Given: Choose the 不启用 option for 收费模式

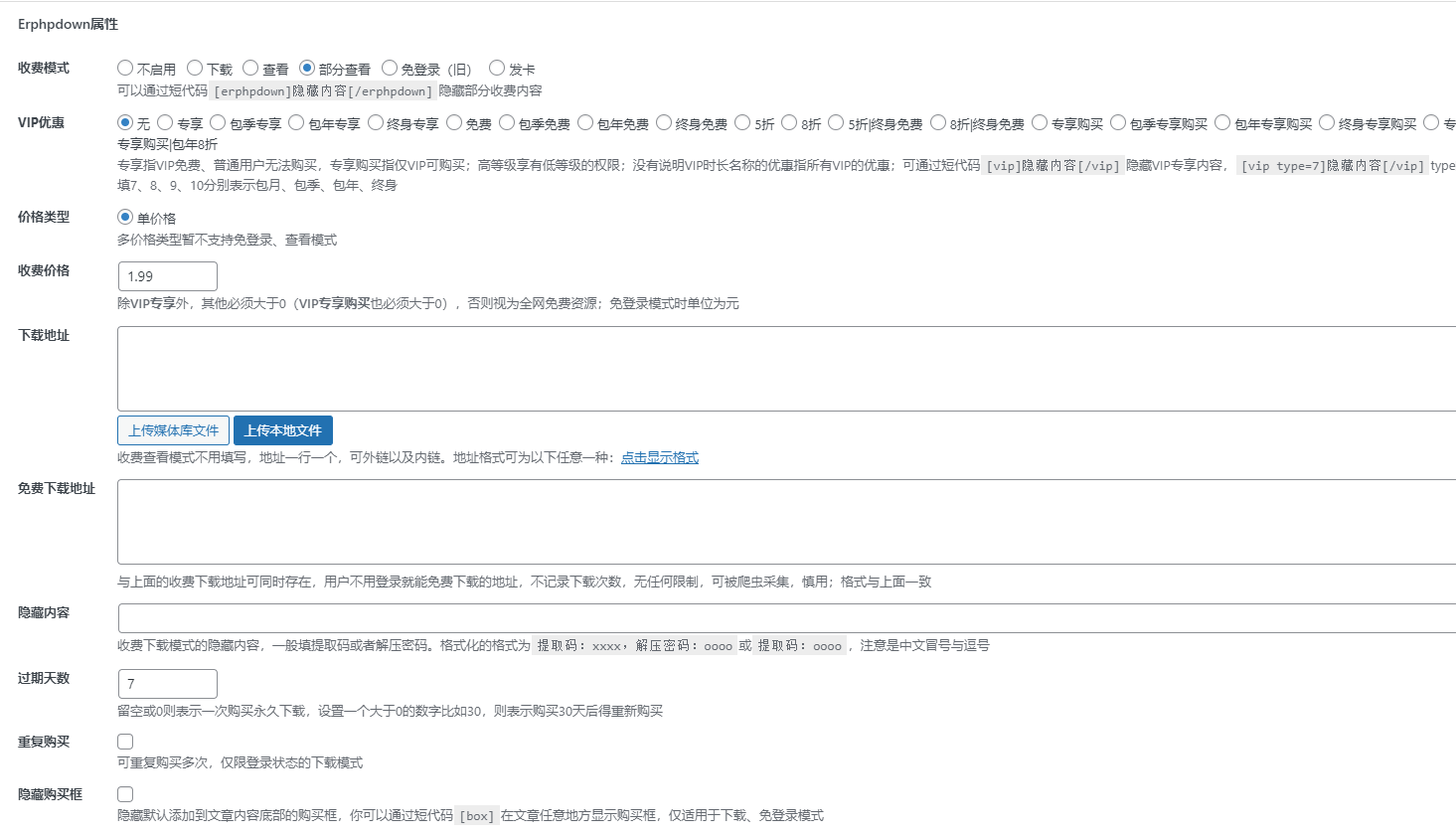Looking at the screenshot, I should click(125, 68).
